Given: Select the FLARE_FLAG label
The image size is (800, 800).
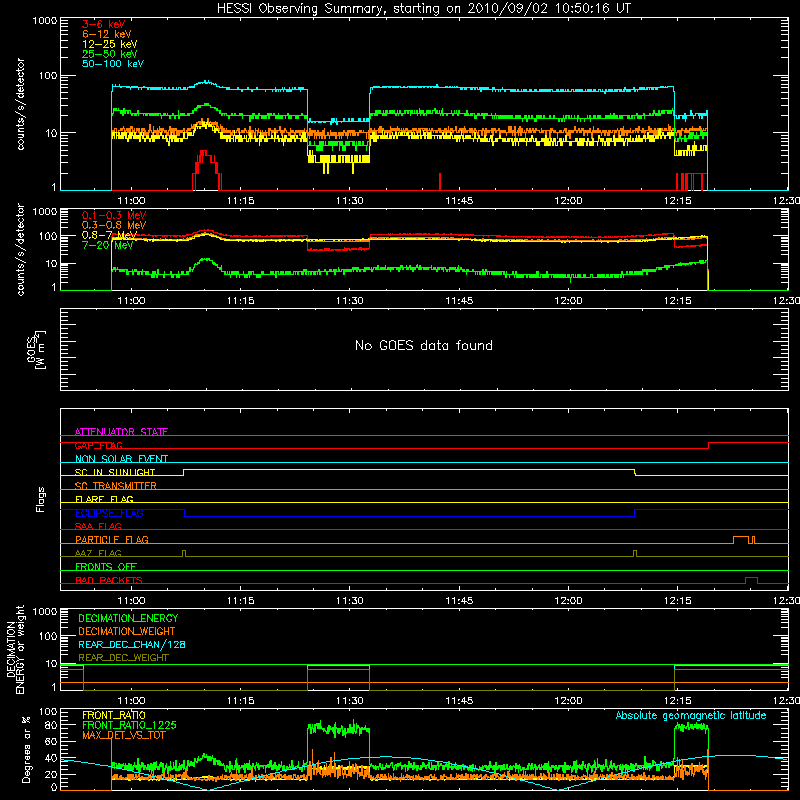Looking at the screenshot, I should pyautogui.click(x=104, y=499).
